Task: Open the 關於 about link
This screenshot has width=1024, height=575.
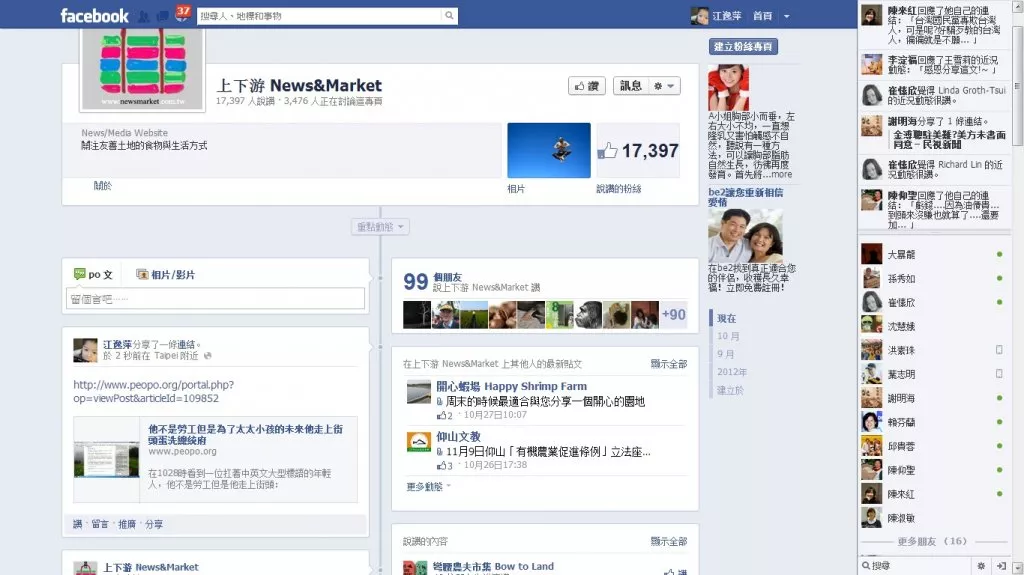Action: pos(103,186)
